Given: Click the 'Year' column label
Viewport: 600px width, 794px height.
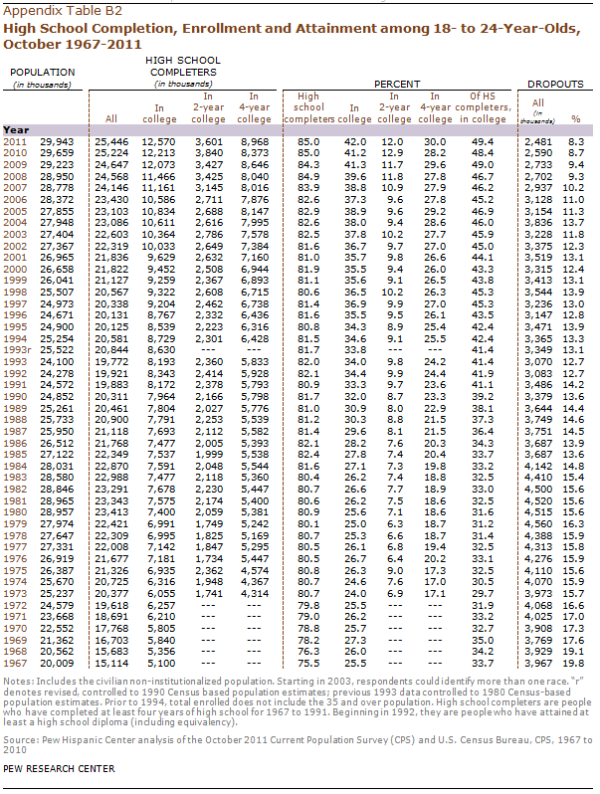Looking at the screenshot, I should click(x=17, y=130).
